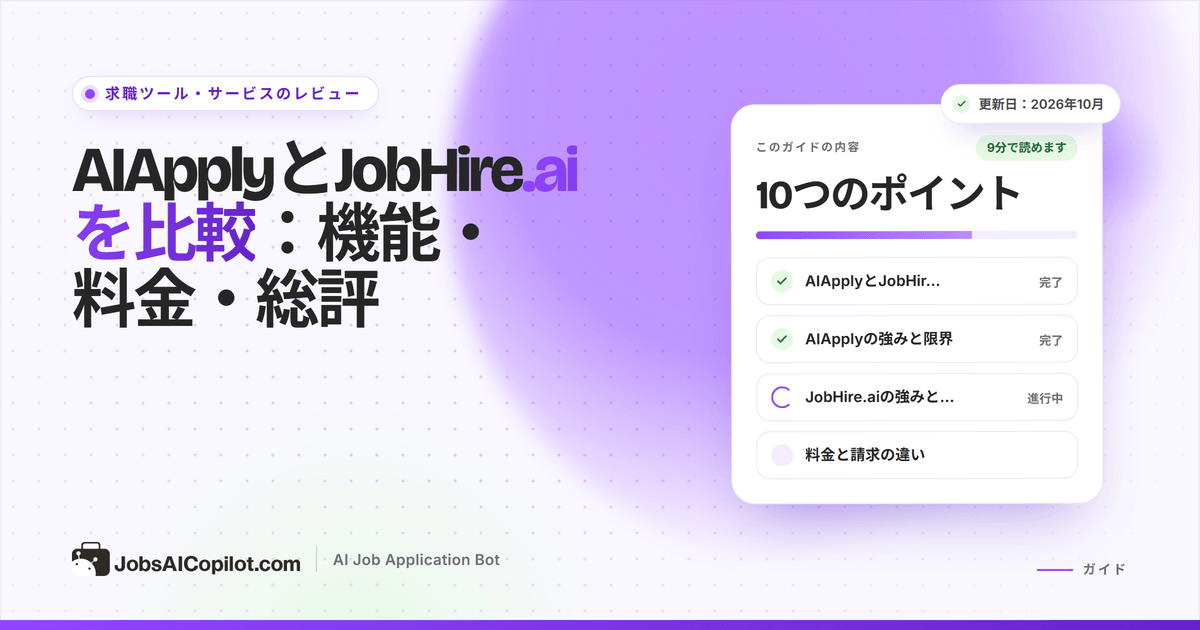This screenshot has height=630, width=1200.
Task: Open the 料金と請求の違い list row
Action: [x=917, y=455]
